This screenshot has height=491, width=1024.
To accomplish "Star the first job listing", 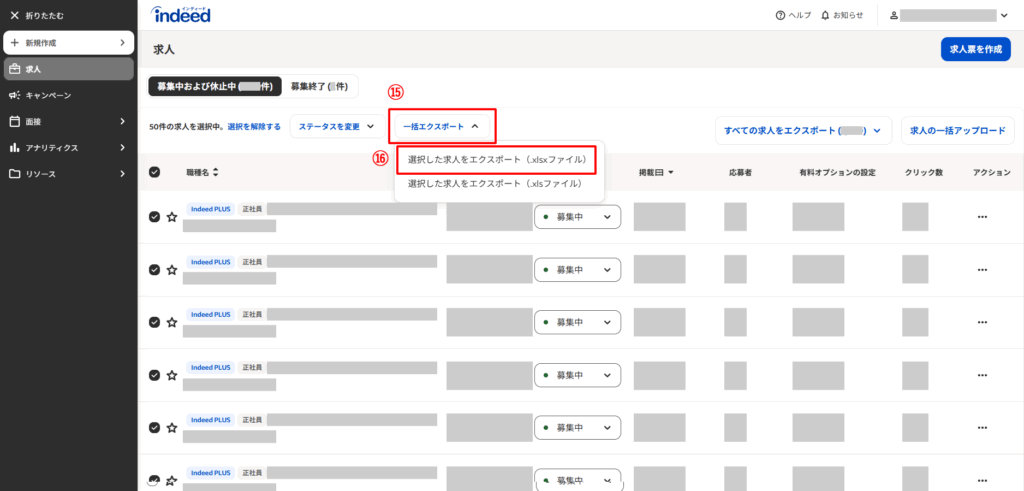I will pyautogui.click(x=172, y=217).
